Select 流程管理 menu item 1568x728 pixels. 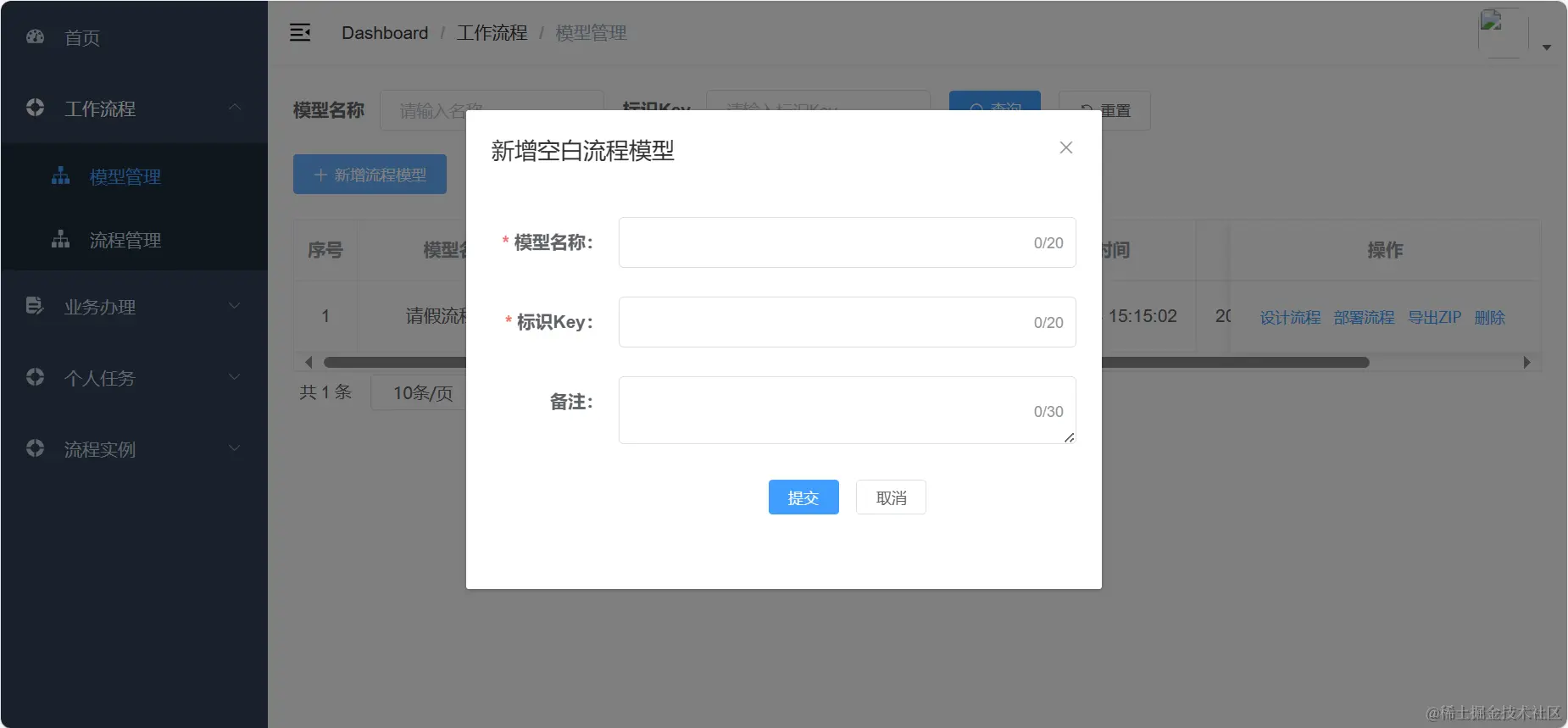click(134, 240)
